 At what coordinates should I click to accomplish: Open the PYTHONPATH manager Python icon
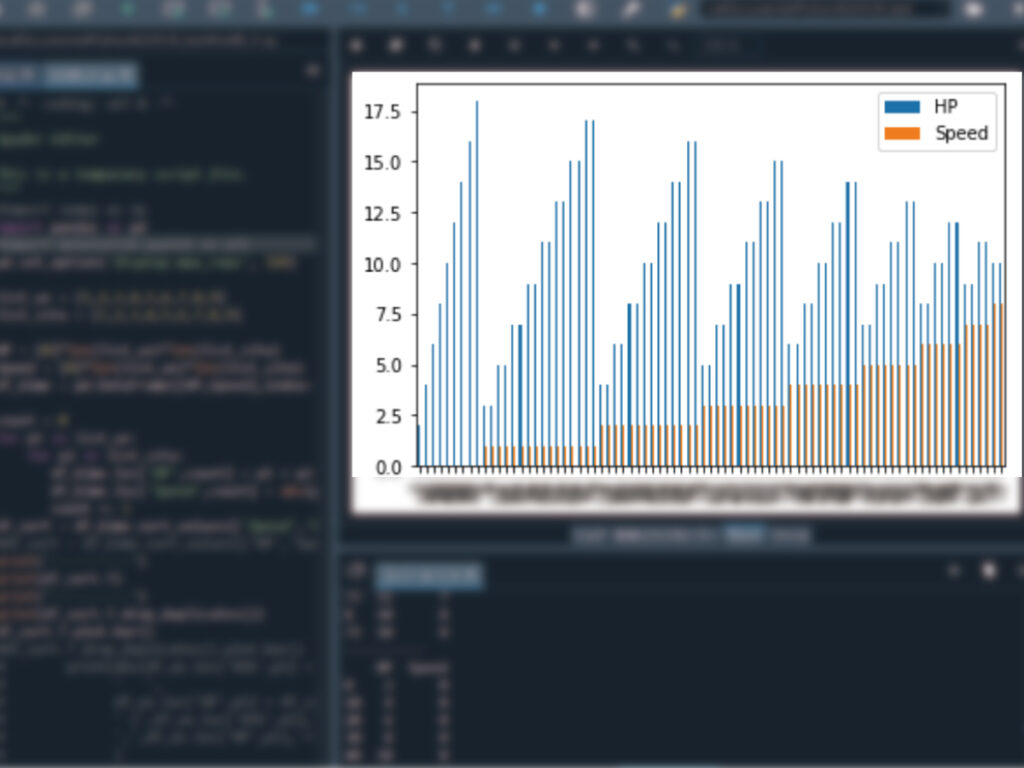[678, 9]
